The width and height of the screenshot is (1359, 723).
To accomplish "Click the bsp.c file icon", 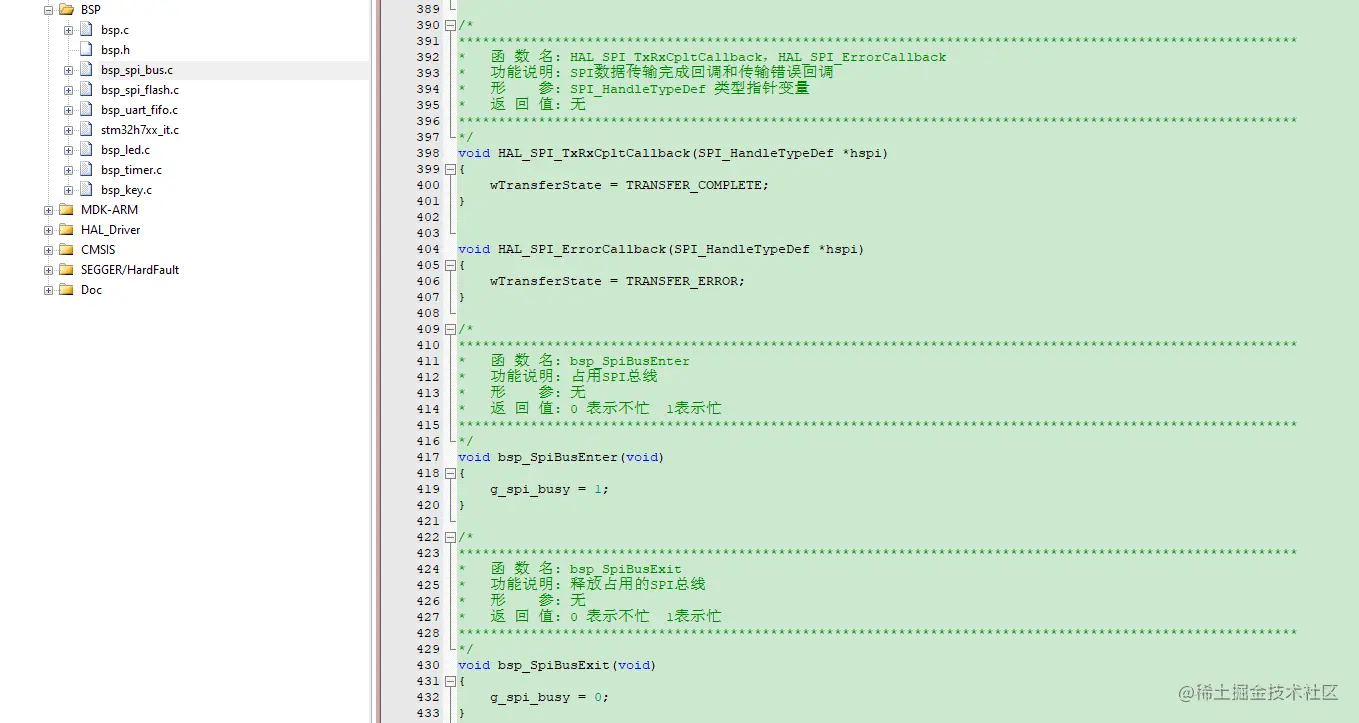I will click(86, 30).
